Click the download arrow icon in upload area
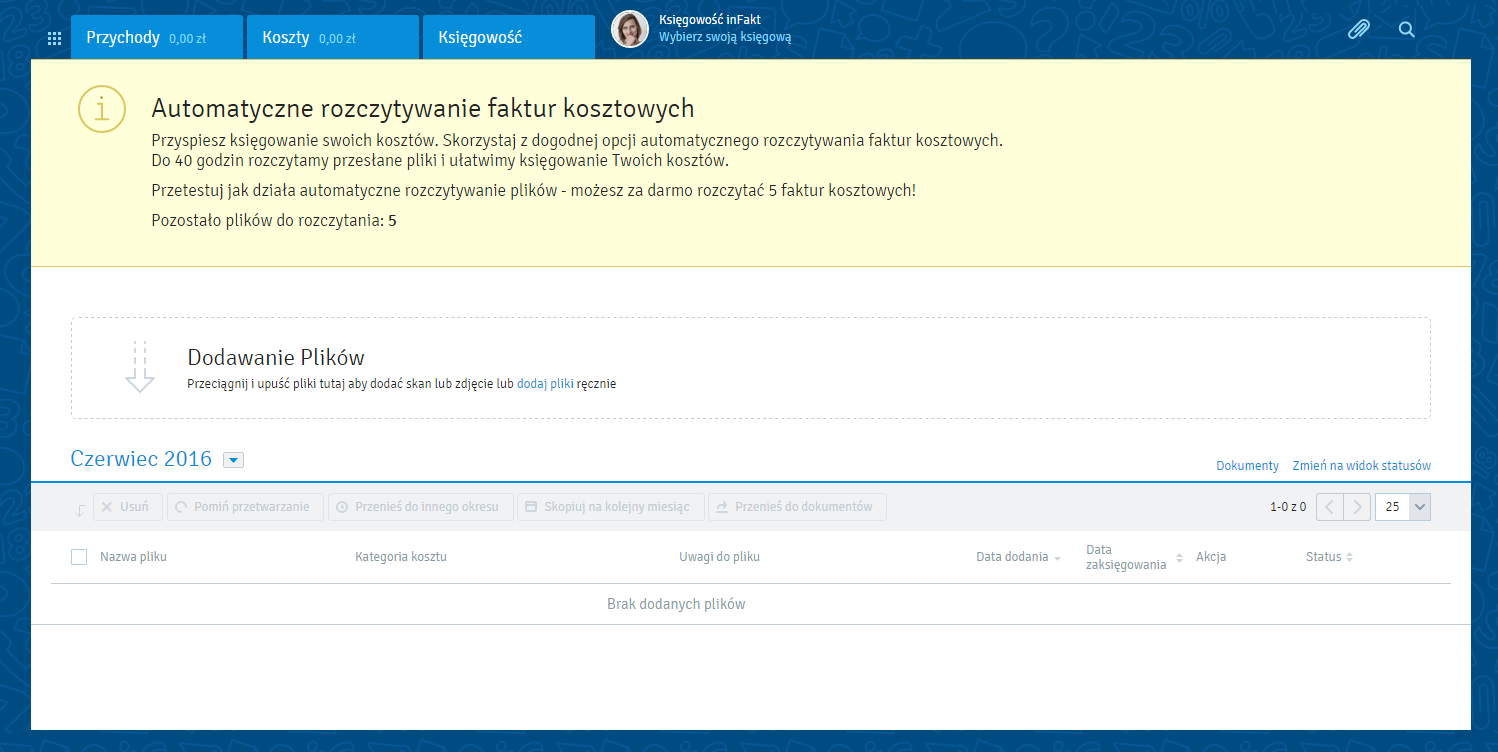 (140, 367)
